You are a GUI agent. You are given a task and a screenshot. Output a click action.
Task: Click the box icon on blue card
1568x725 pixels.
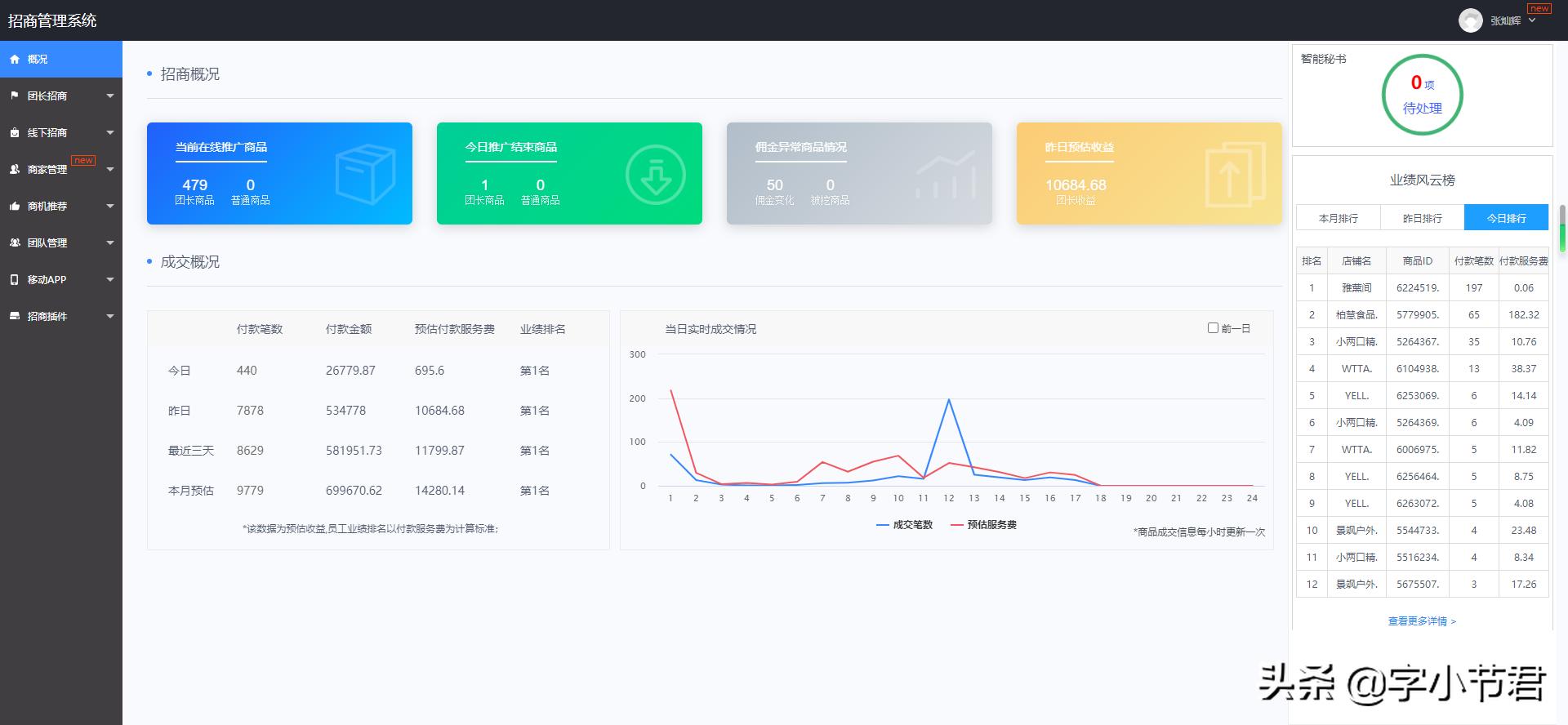[365, 174]
